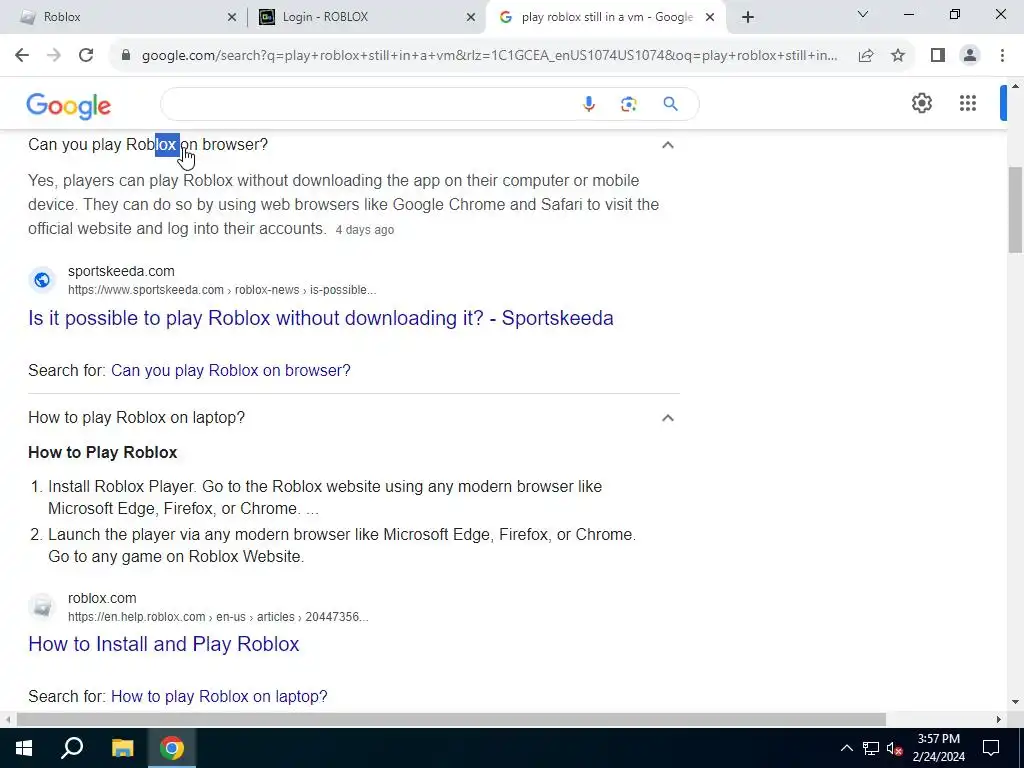Open the taskbar clock and date
The height and width of the screenshot is (768, 1024).
coord(938,748)
